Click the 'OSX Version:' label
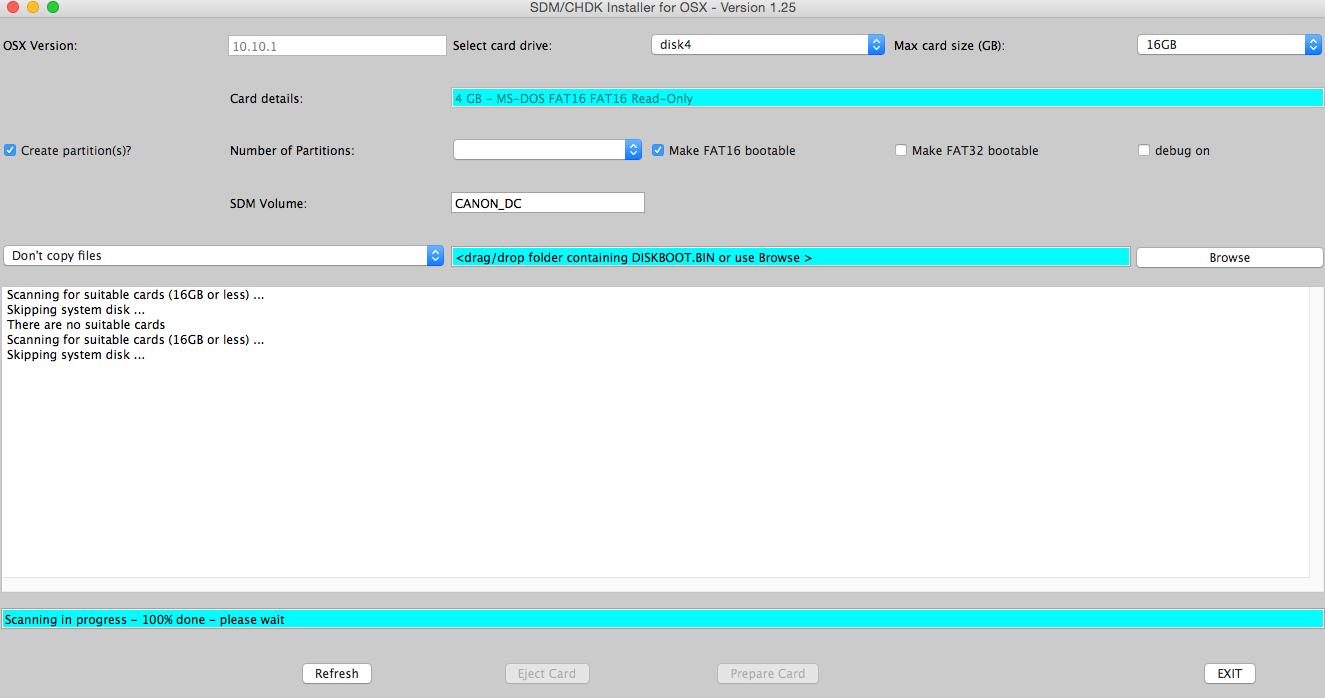The width and height of the screenshot is (1325, 698). [x=40, y=46]
